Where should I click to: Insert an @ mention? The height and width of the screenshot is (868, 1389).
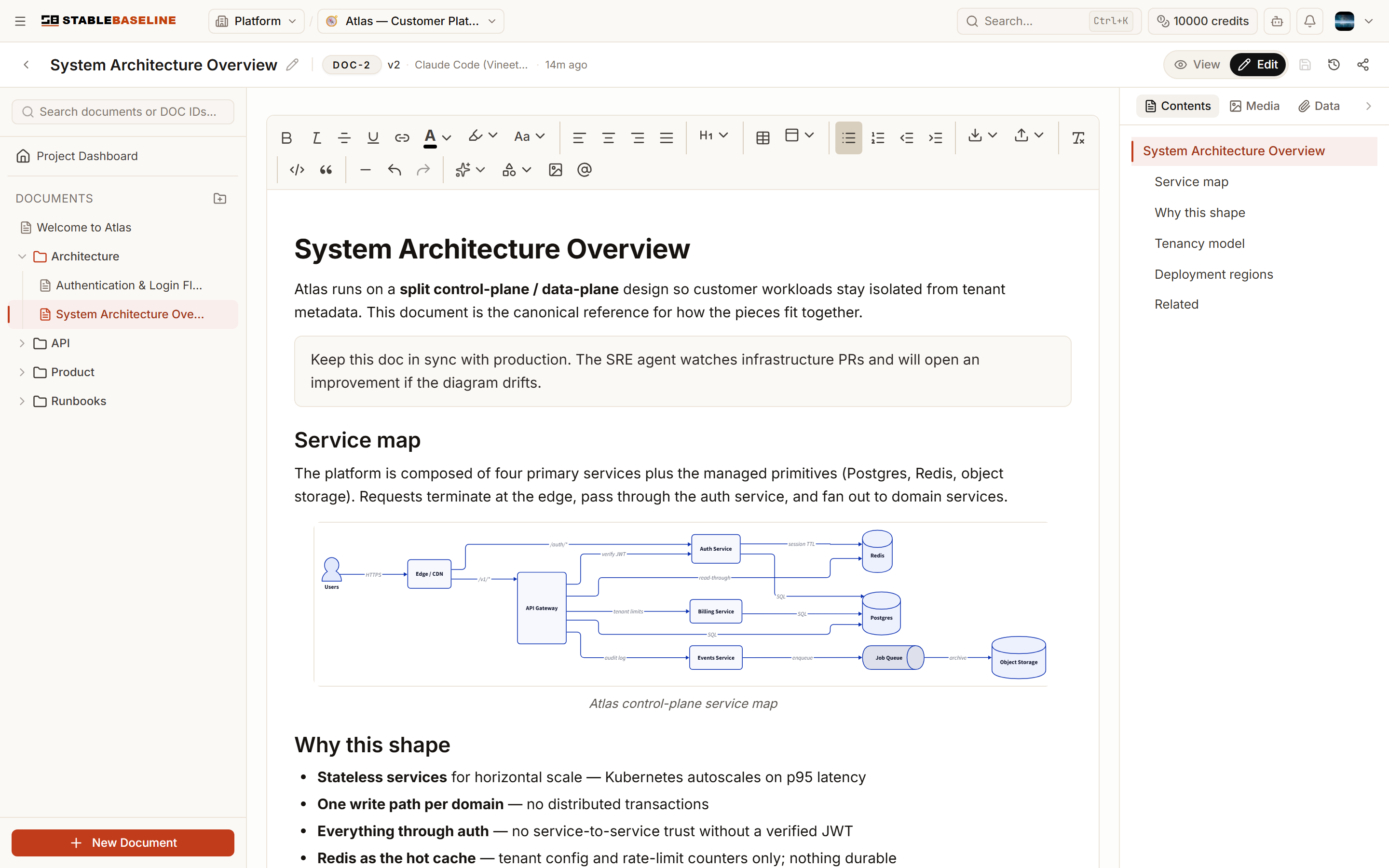585,170
